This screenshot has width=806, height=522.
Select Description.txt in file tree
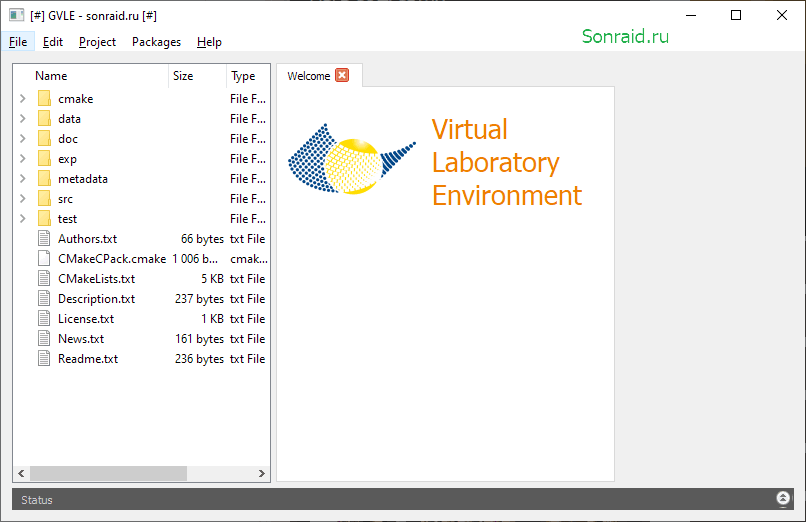tap(96, 299)
